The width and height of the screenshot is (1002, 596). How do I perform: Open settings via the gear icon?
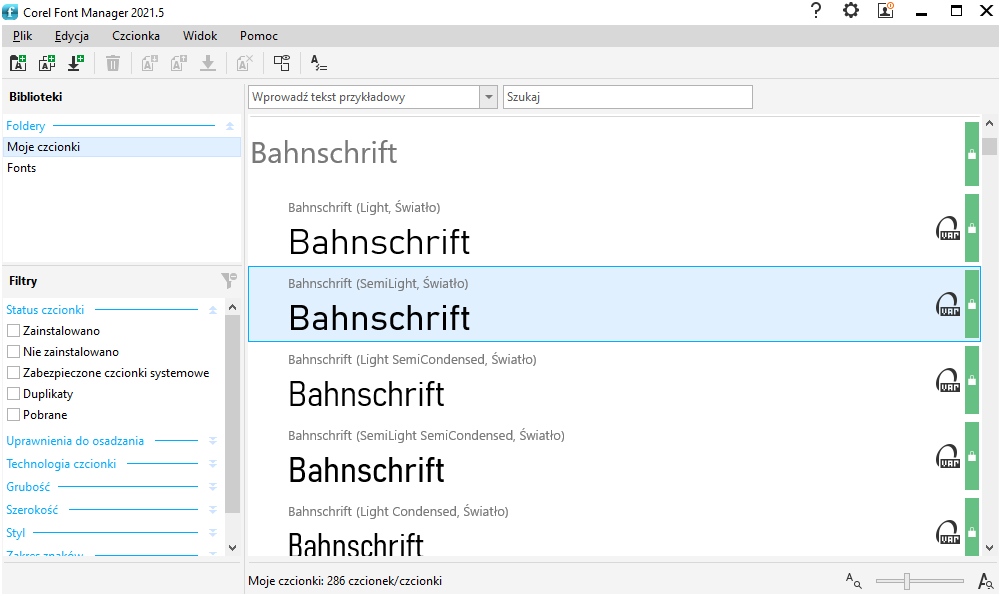[x=851, y=11]
